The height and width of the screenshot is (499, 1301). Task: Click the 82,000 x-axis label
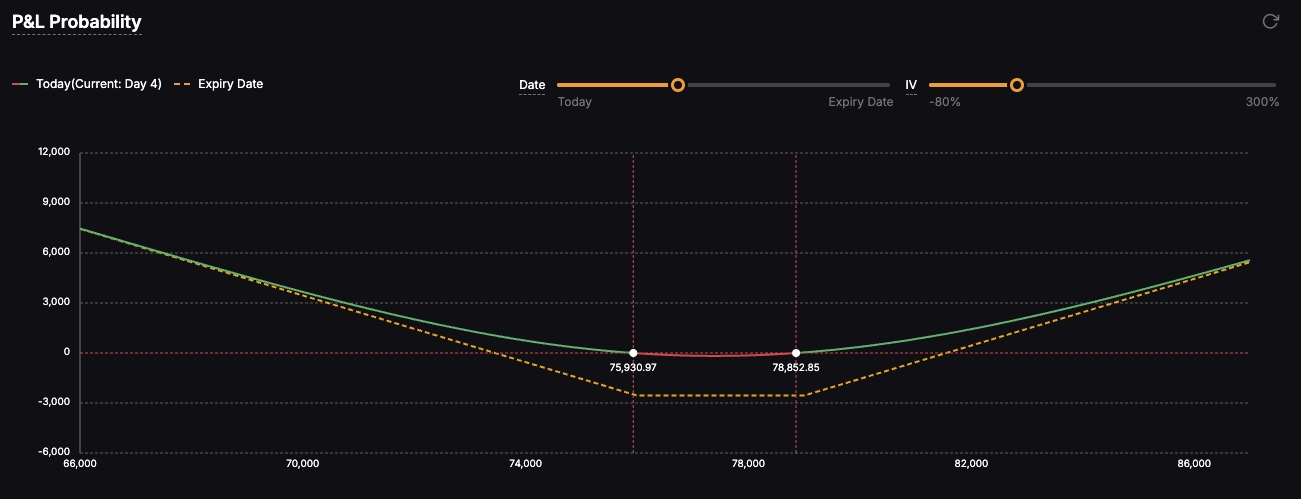click(971, 464)
